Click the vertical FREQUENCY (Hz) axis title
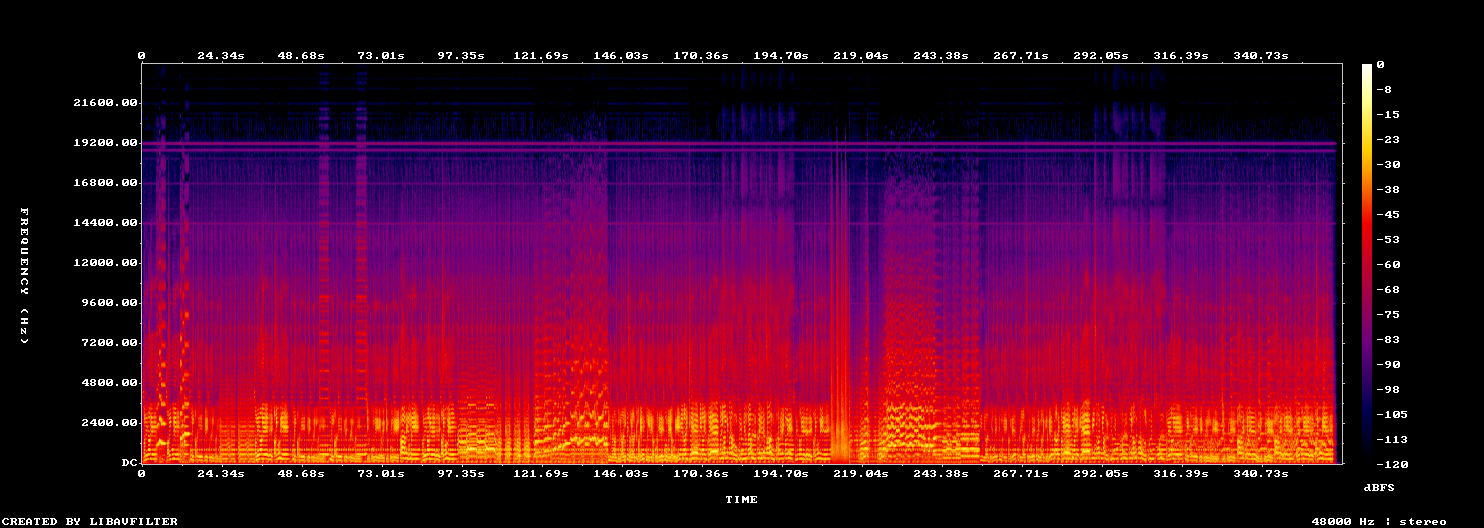 tap(24, 277)
